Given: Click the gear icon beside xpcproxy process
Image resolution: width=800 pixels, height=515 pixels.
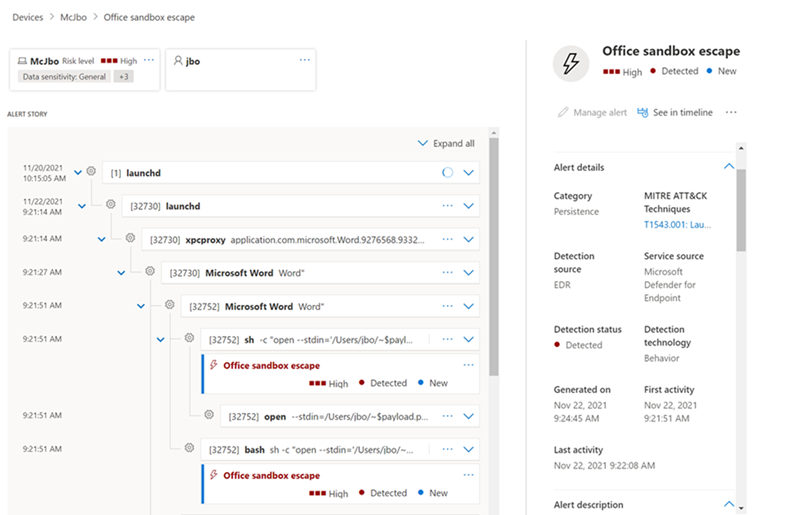Looking at the screenshot, I should (x=130, y=239).
